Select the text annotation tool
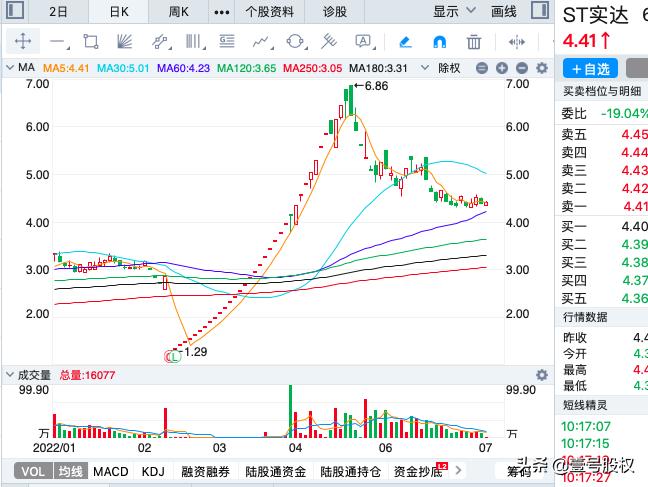The height and width of the screenshot is (487, 648). pyautogui.click(x=364, y=42)
